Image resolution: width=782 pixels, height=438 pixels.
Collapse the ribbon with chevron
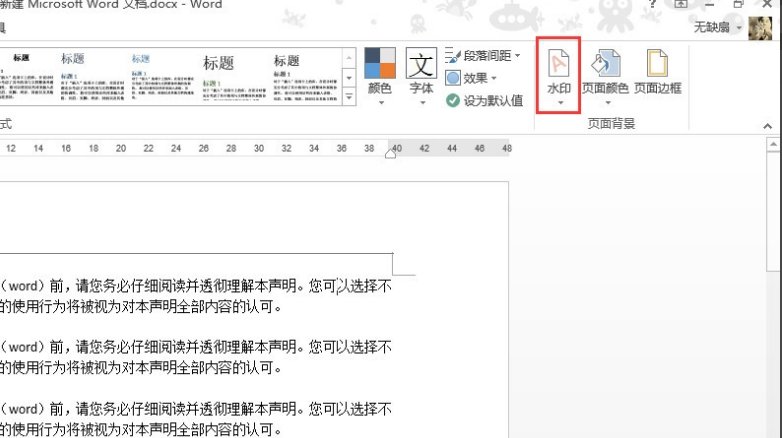pos(767,126)
